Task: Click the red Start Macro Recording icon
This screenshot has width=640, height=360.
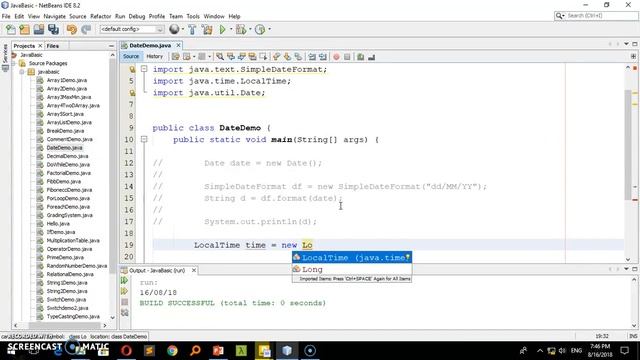Action: tap(336, 57)
